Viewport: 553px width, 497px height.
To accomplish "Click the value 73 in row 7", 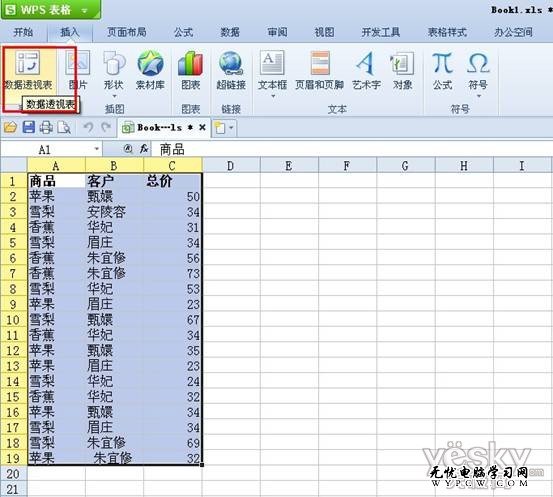I will coord(172,273).
